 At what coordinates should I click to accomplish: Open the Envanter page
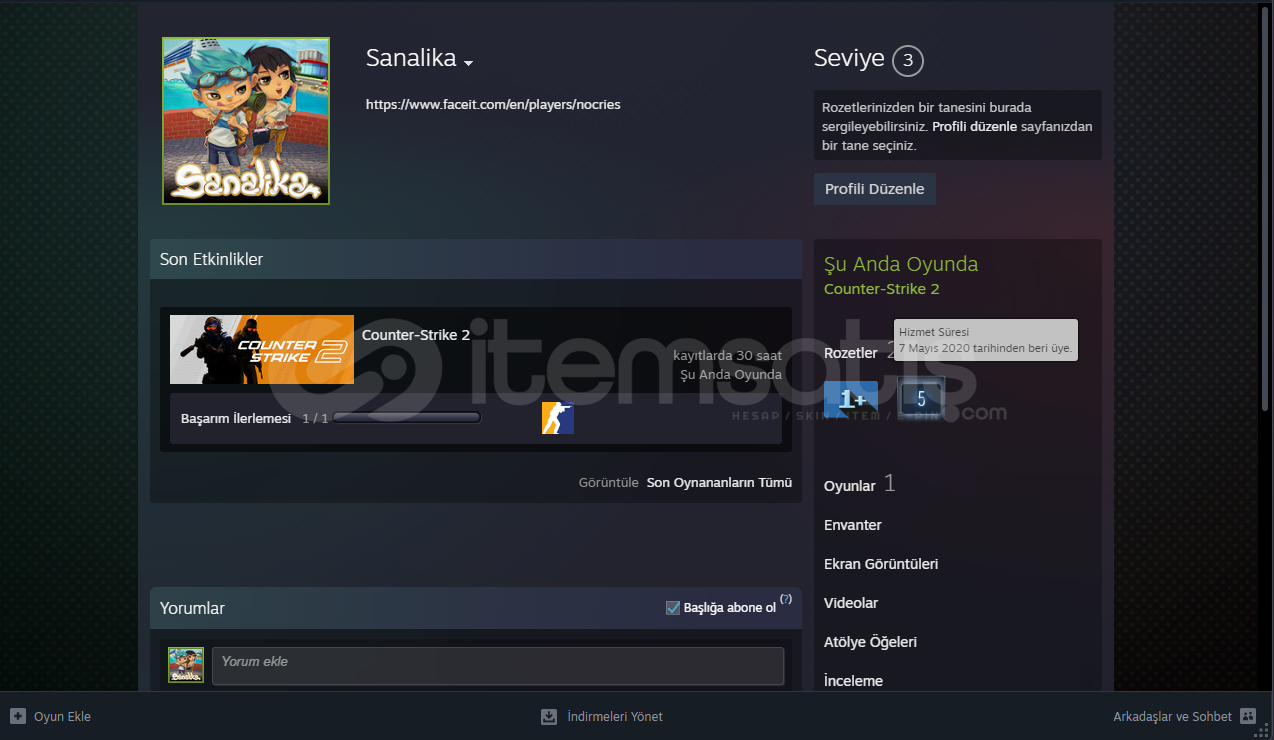[853, 525]
